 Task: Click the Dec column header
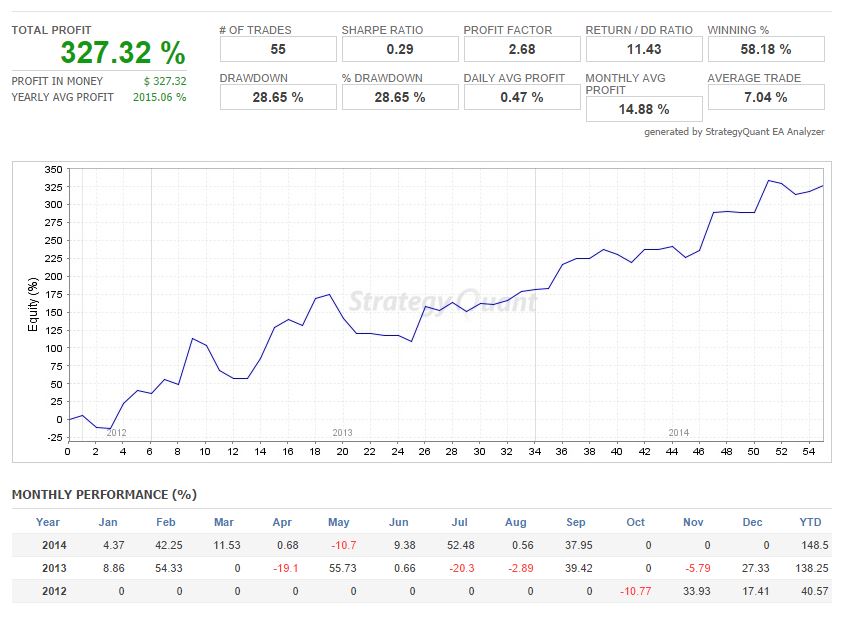point(753,522)
